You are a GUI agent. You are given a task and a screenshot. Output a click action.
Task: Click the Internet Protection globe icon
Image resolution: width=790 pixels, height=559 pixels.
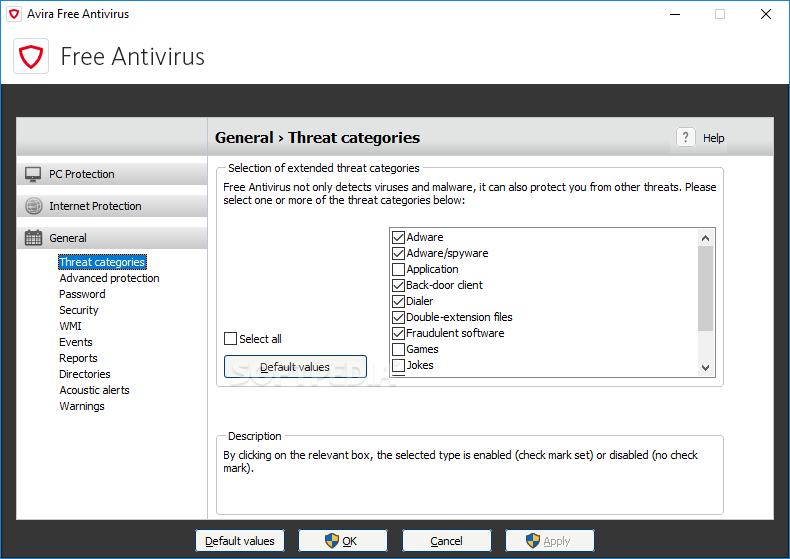tap(33, 206)
